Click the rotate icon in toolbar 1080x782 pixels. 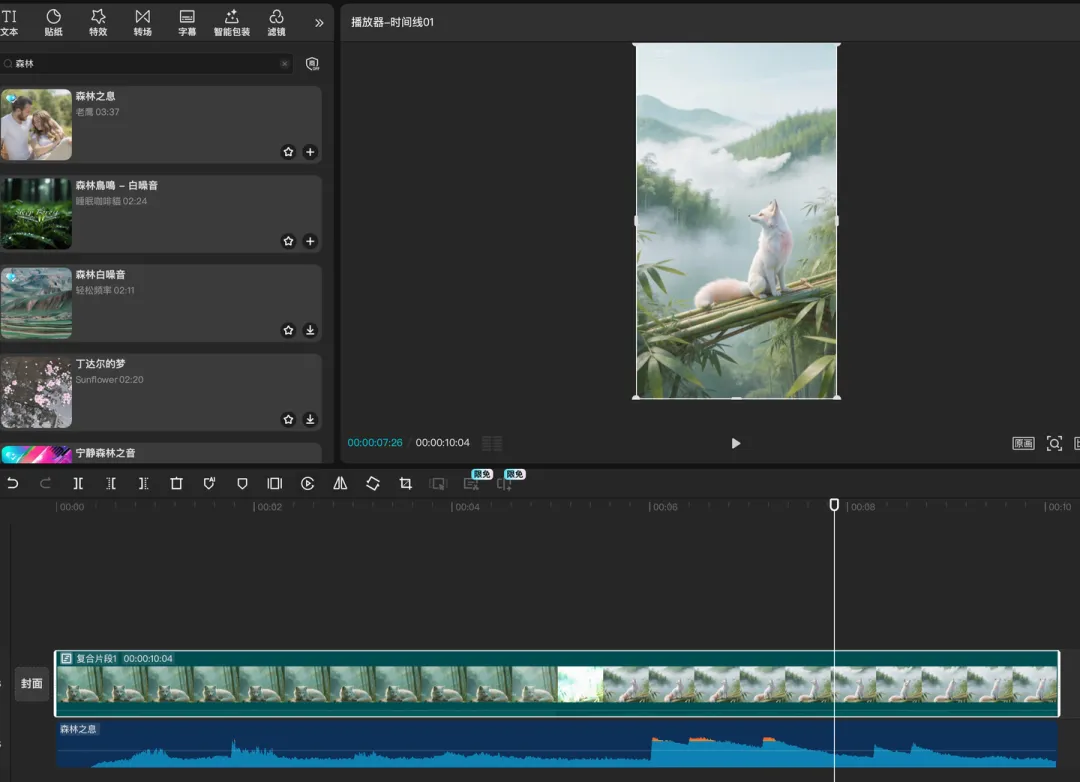[x=373, y=483]
